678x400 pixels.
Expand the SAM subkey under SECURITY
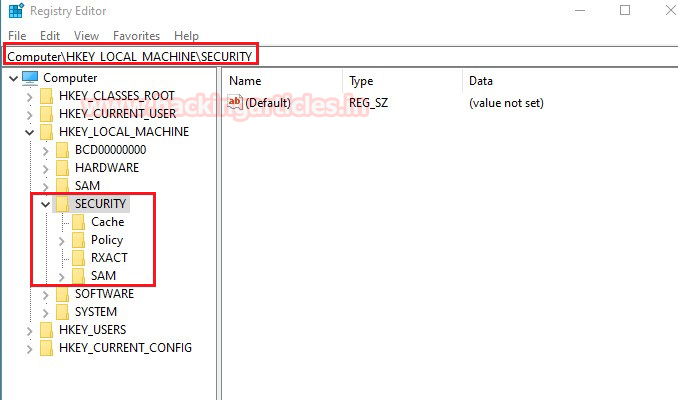coord(61,277)
